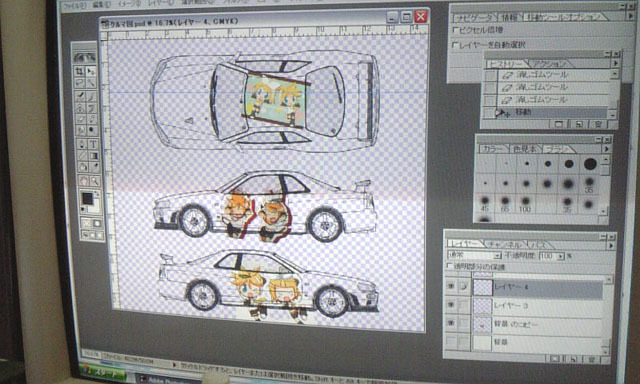
Task: Click the Adobe Online banner atop toolbox
Action: pos(84,58)
